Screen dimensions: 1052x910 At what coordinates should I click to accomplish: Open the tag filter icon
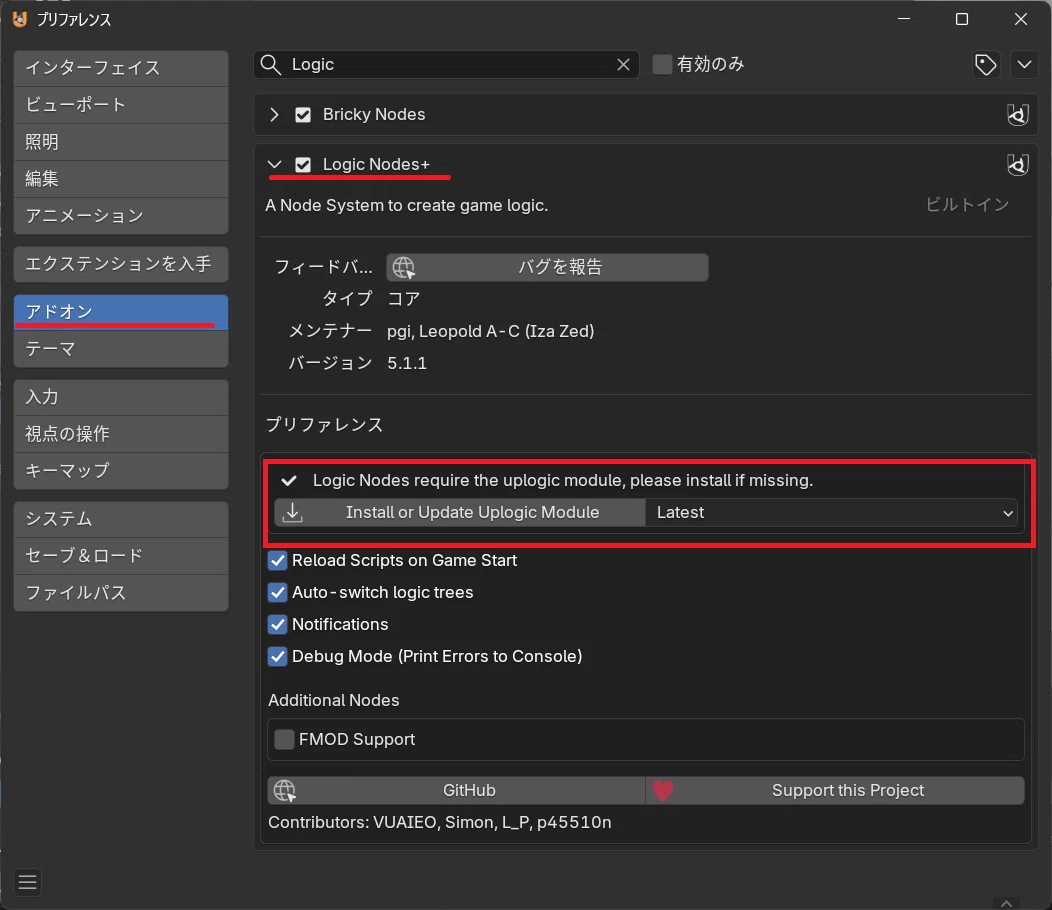pos(985,65)
